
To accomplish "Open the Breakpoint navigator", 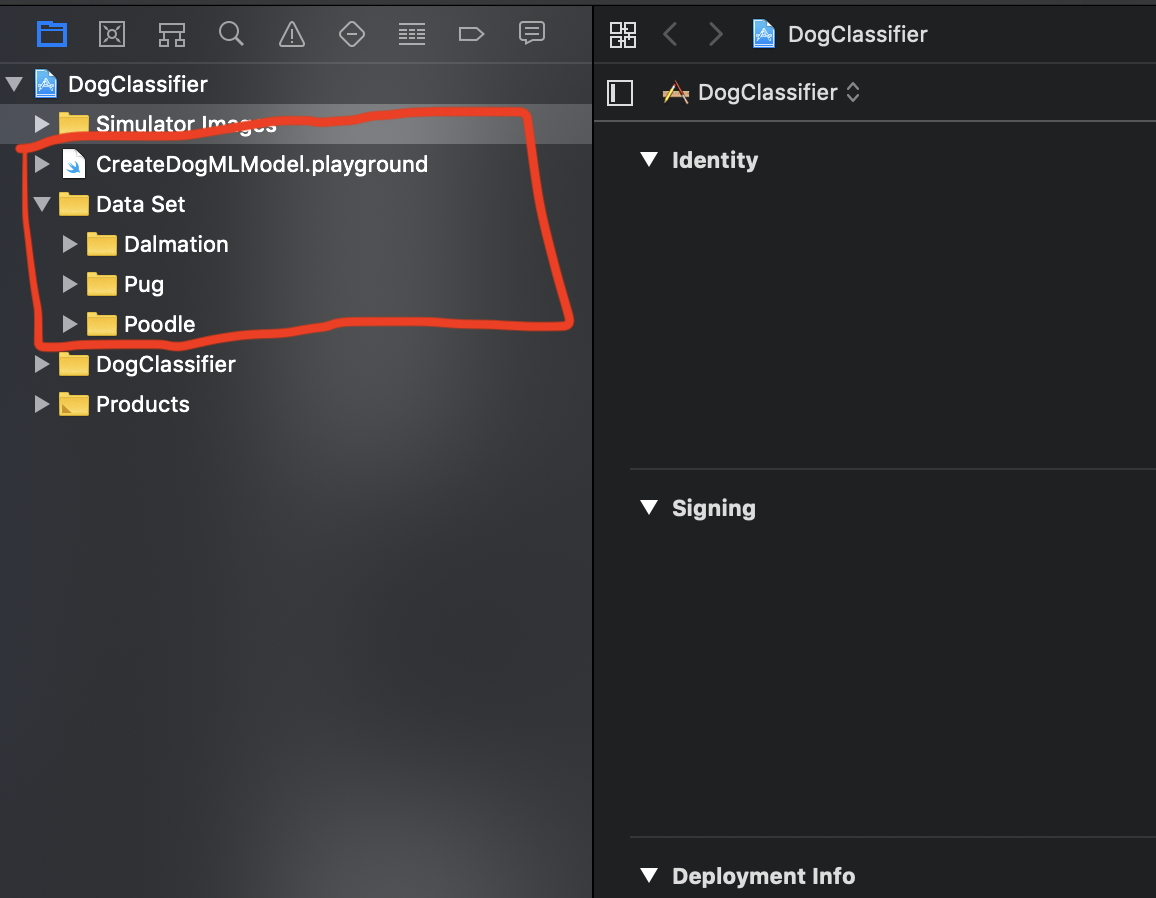I will pos(471,34).
